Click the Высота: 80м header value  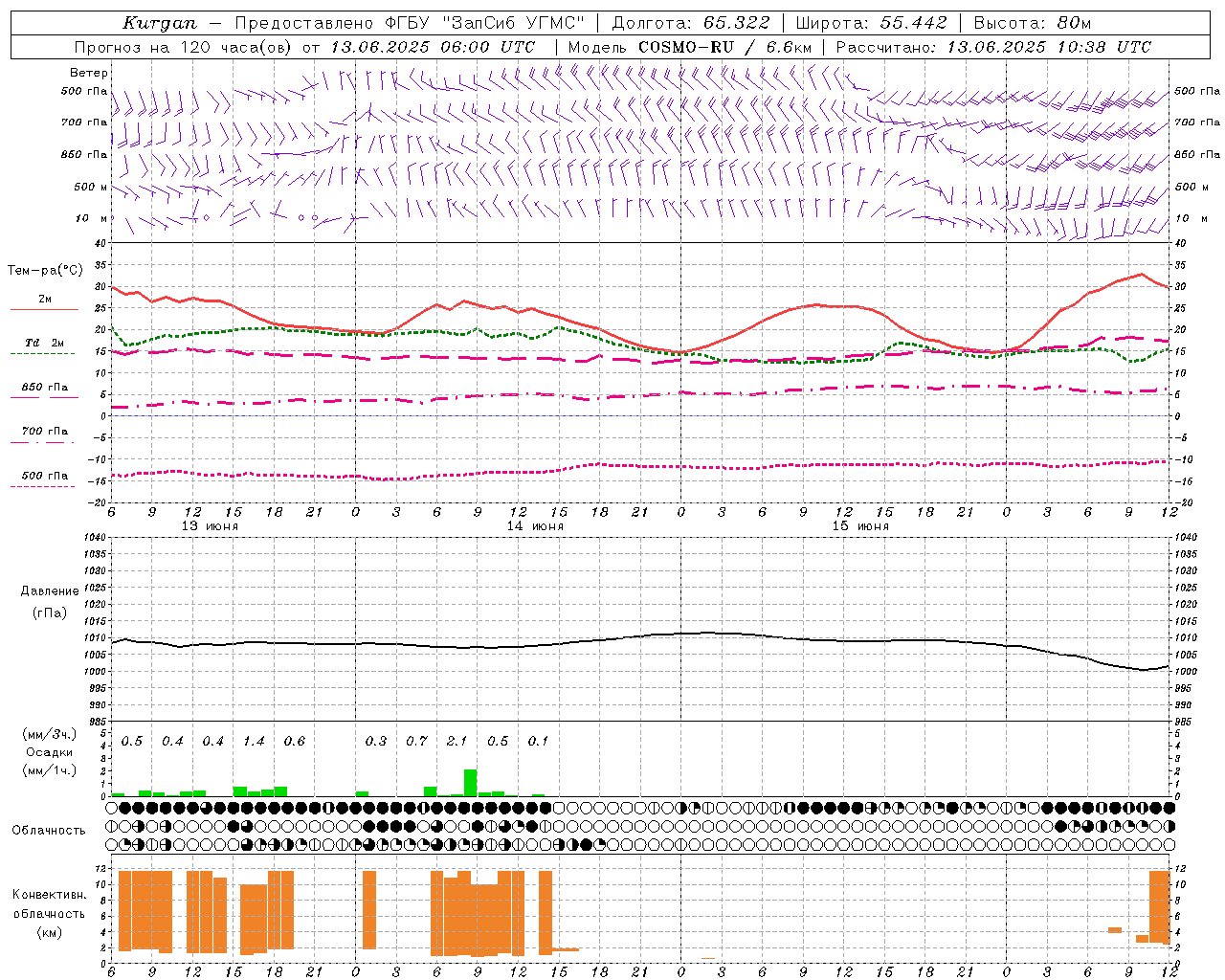click(x=1033, y=23)
